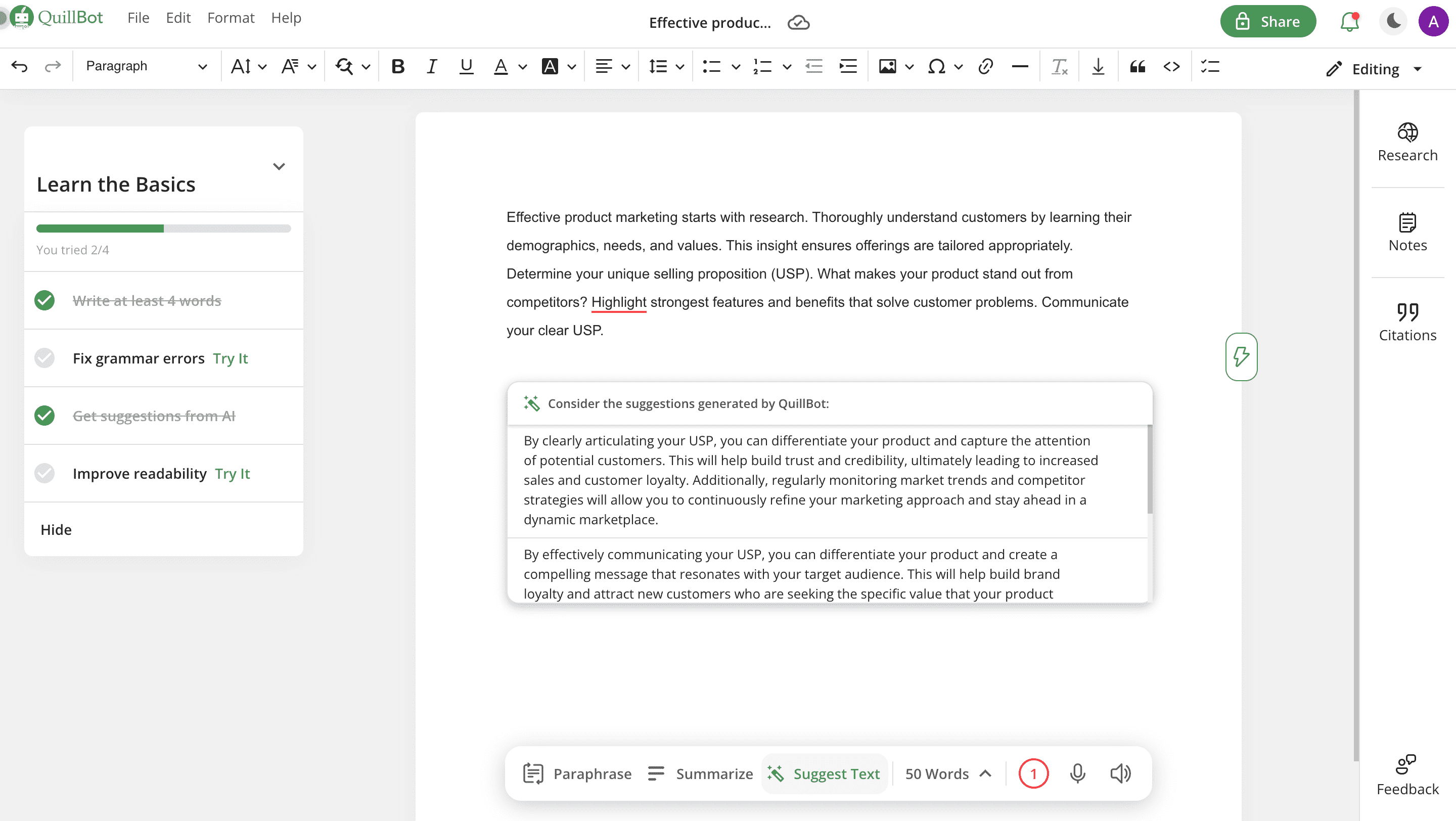This screenshot has height=821, width=1456.
Task: Click Improve readability checkmark circle
Action: 44,474
